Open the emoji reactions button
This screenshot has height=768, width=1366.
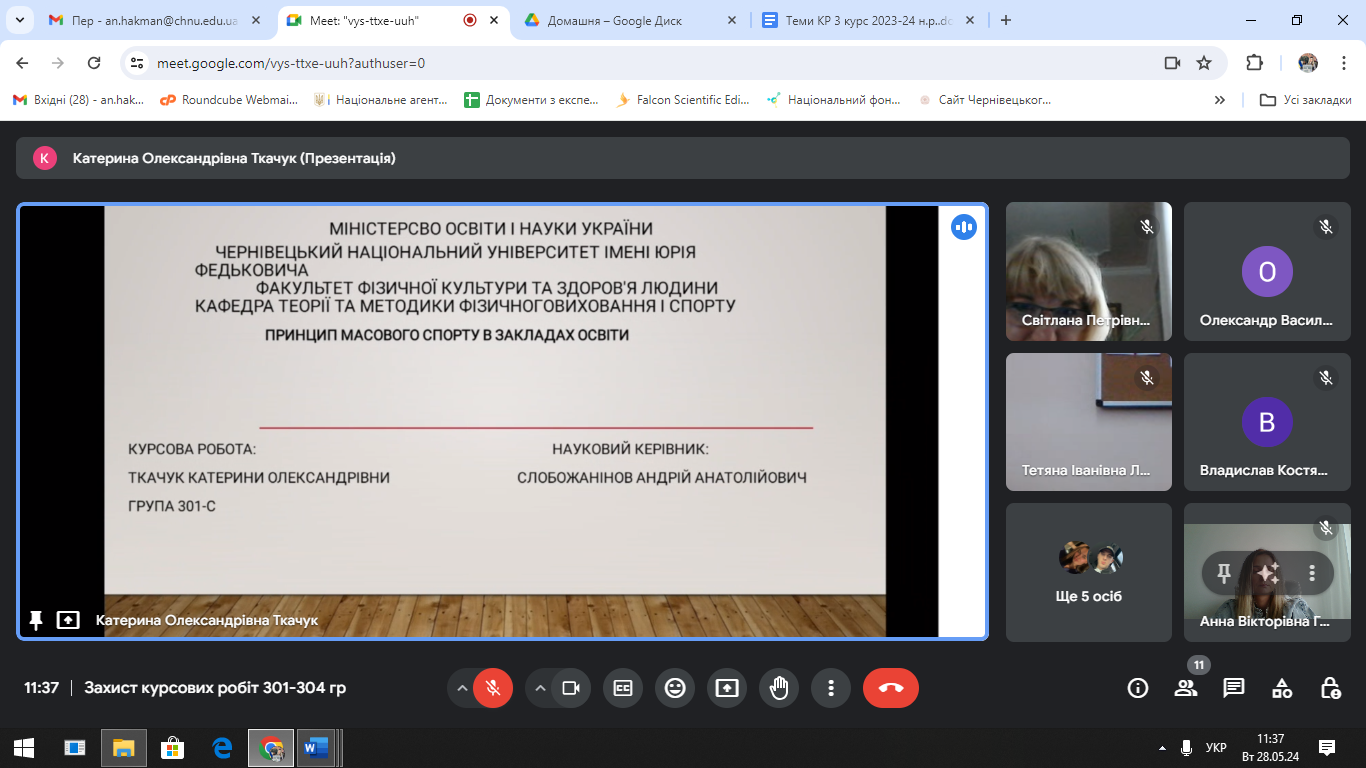click(x=675, y=688)
